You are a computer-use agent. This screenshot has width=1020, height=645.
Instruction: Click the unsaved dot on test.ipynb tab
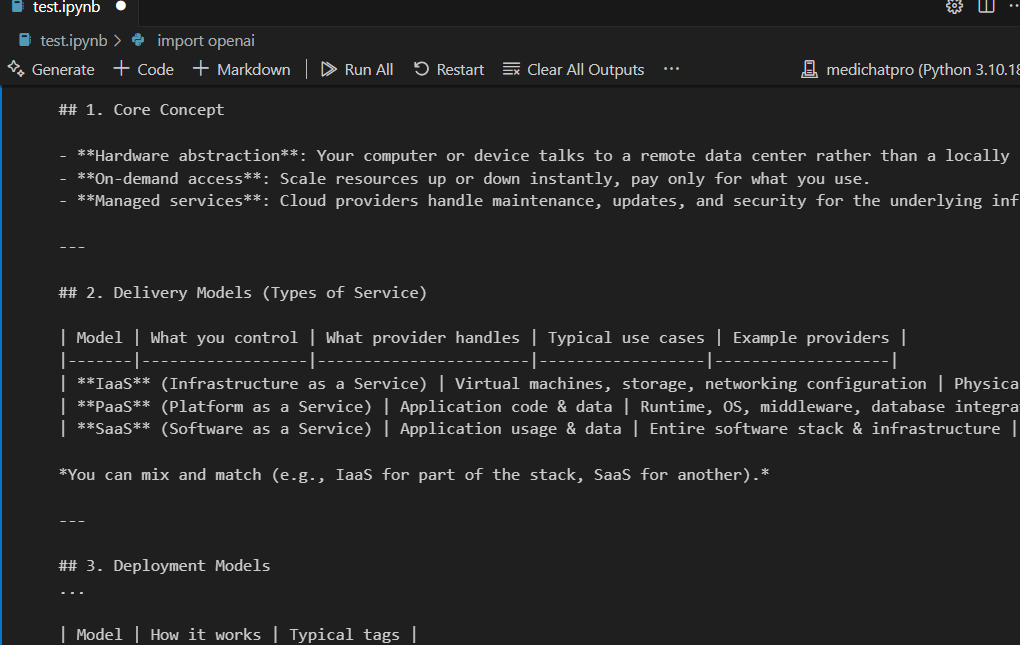[121, 6]
